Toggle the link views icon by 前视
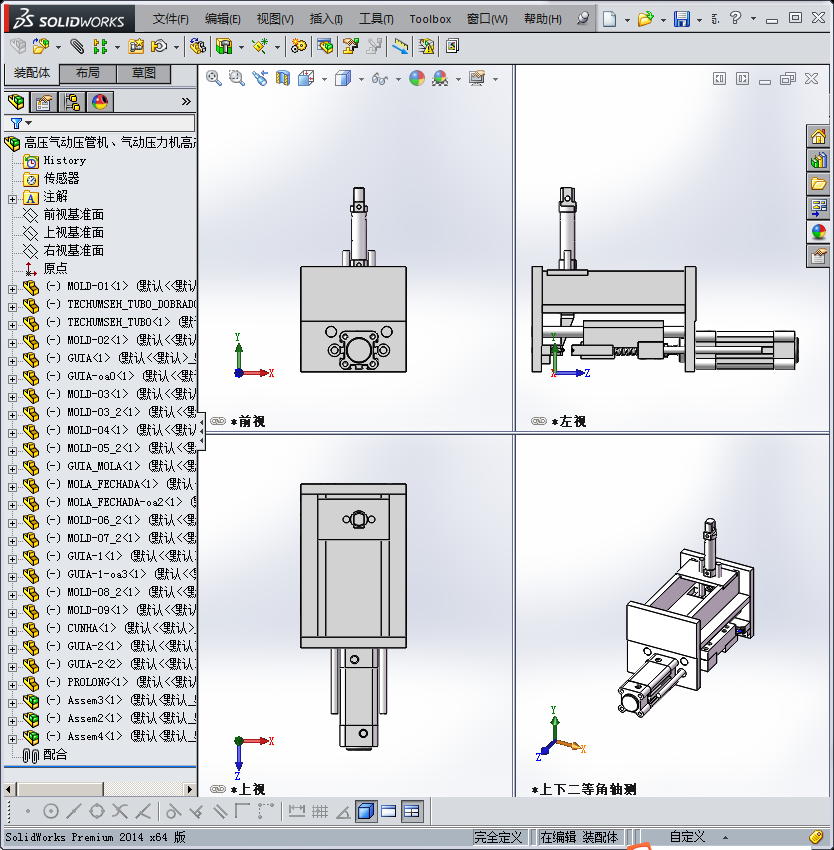This screenshot has height=850, width=834. (217, 421)
